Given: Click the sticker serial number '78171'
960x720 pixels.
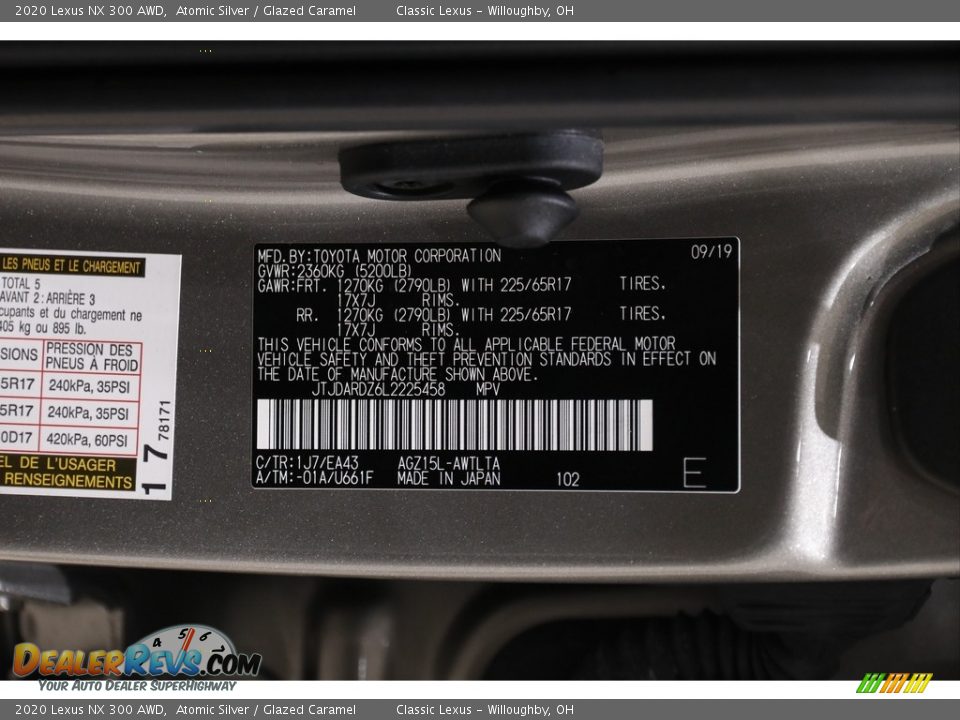Looking at the screenshot, I should (164, 420).
